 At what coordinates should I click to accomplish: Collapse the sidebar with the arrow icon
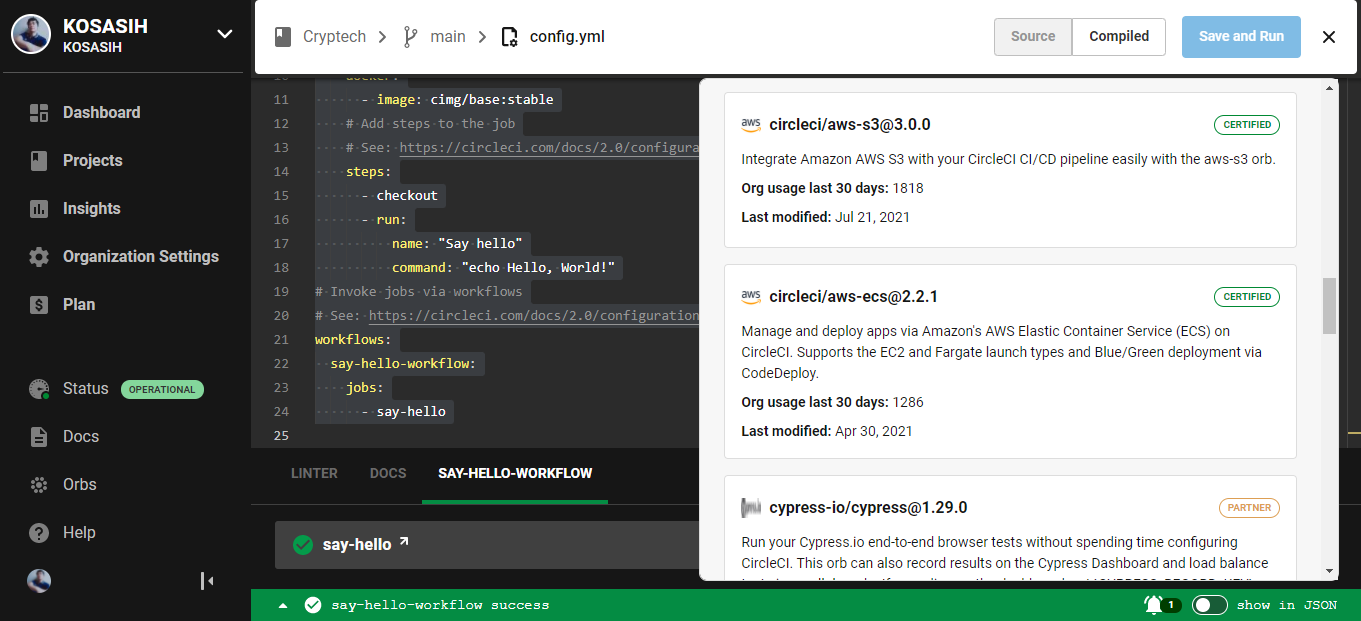point(207,581)
